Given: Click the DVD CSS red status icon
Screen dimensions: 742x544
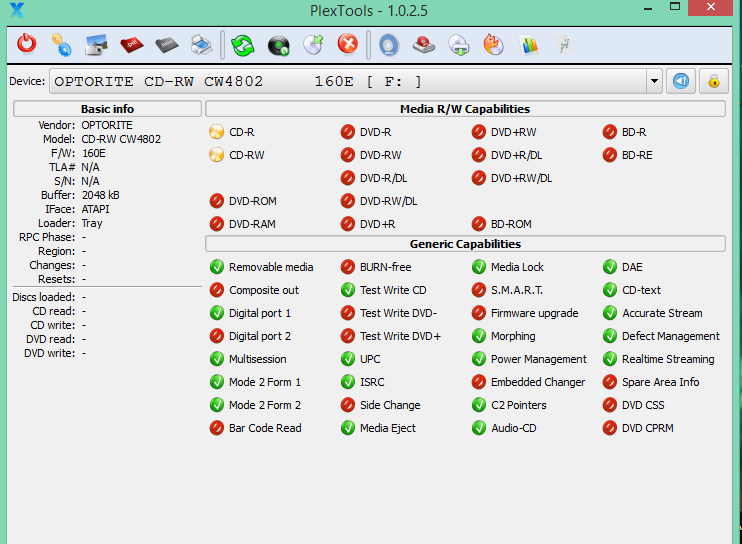Looking at the screenshot, I should [x=610, y=405].
